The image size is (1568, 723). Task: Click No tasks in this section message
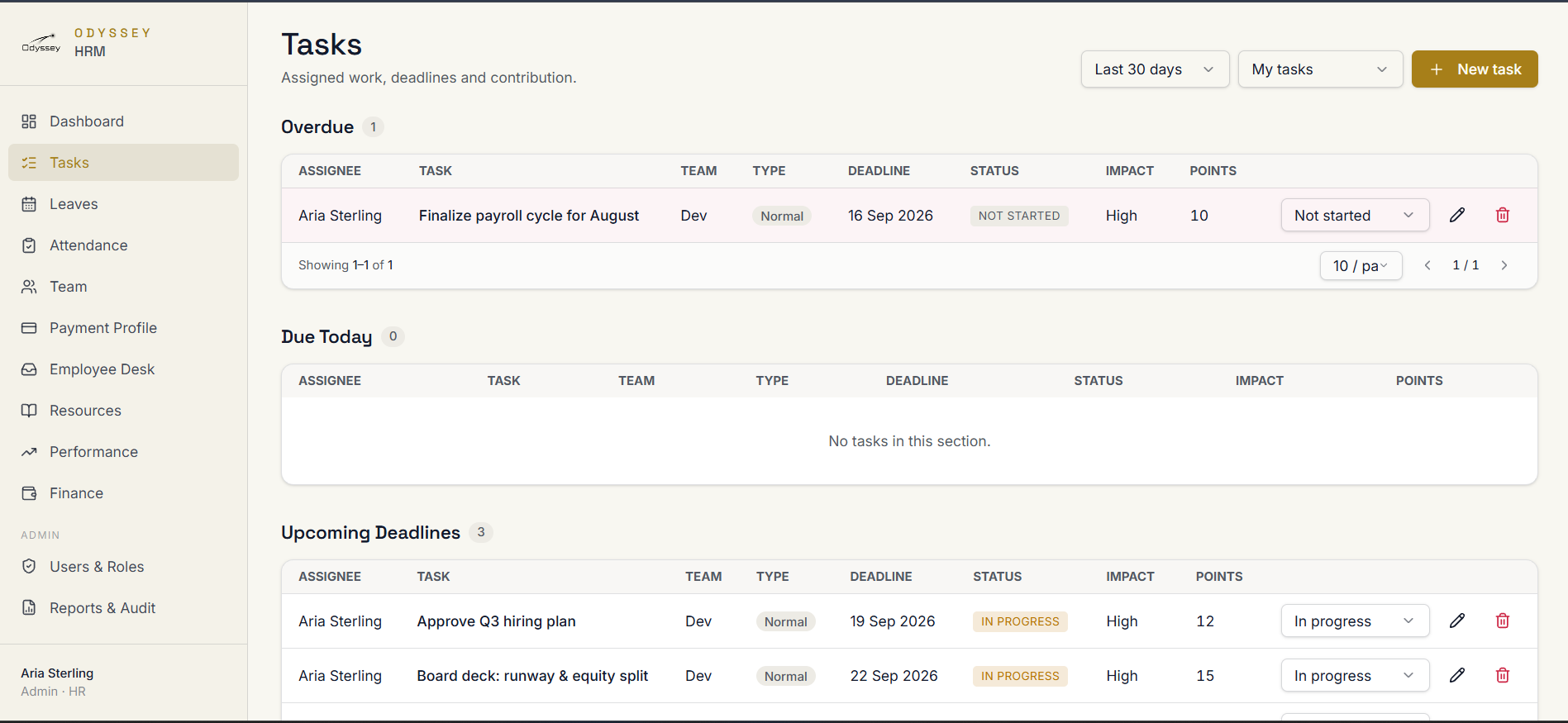pyautogui.click(x=909, y=441)
